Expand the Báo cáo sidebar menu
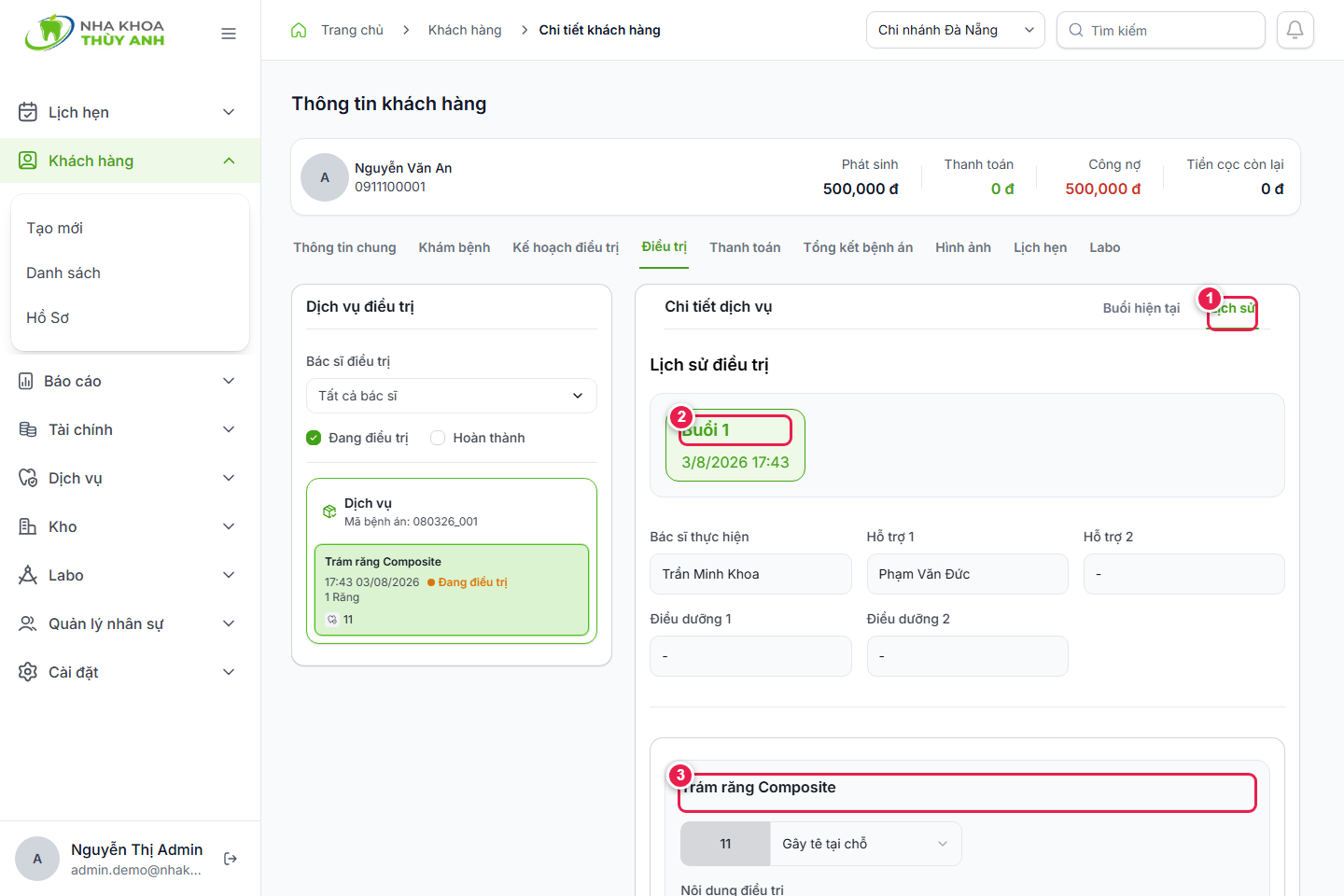Image resolution: width=1344 pixels, height=896 pixels. point(130,381)
